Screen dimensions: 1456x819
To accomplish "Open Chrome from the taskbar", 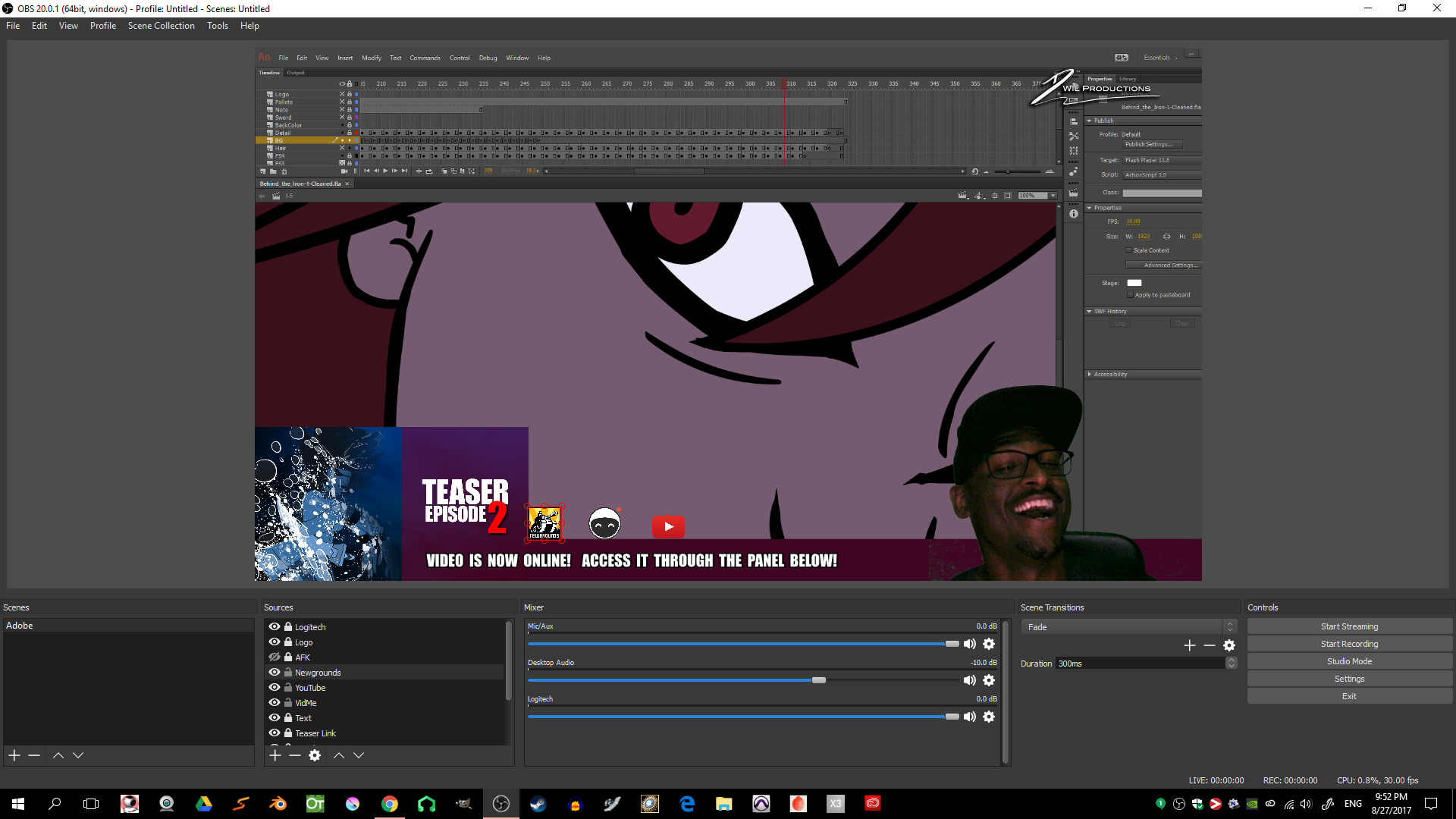I will [389, 804].
